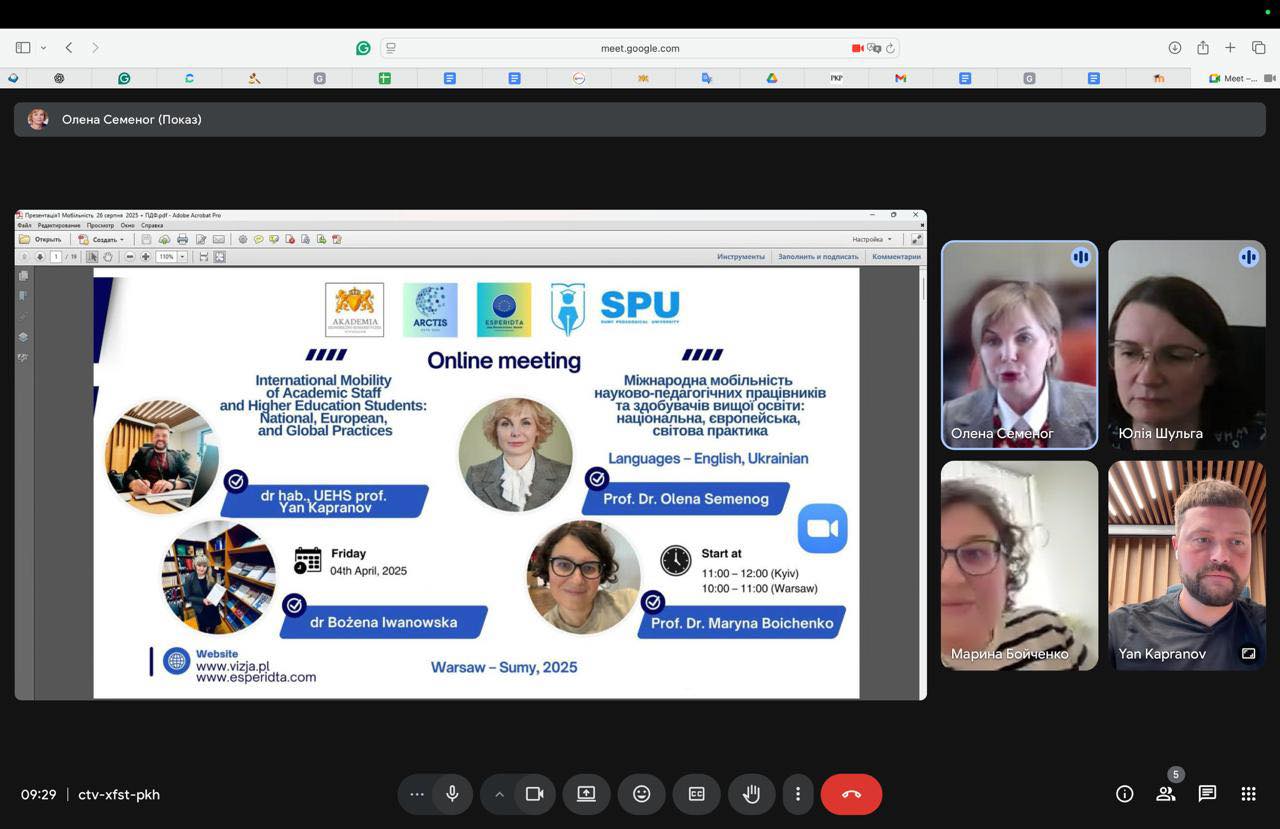Screen dimensions: 1280x829
Task: Click the meet.google.com address bar
Action: (640, 48)
